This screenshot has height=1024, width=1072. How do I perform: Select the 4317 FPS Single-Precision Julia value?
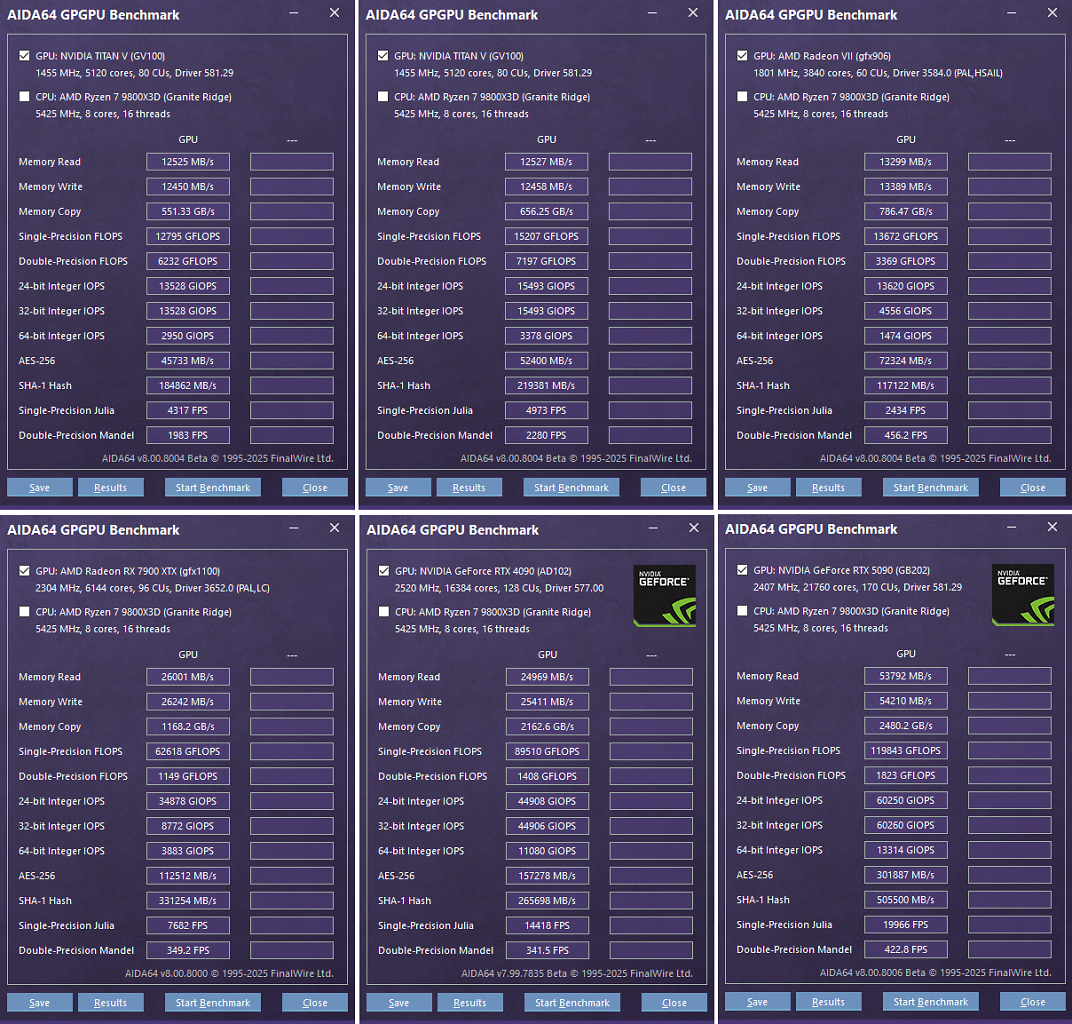(x=188, y=410)
